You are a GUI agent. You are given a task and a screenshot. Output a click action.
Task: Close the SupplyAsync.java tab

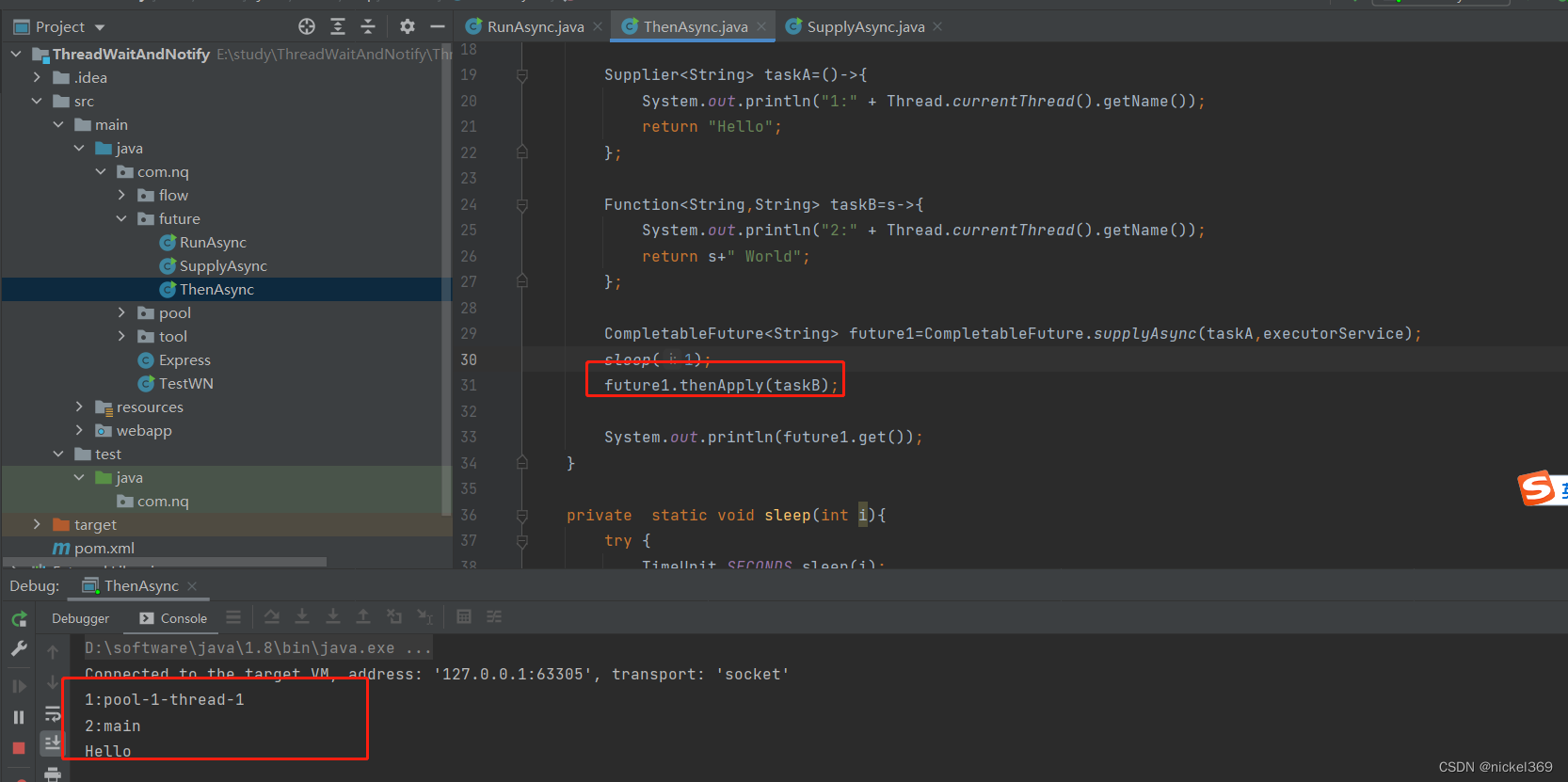click(x=937, y=27)
